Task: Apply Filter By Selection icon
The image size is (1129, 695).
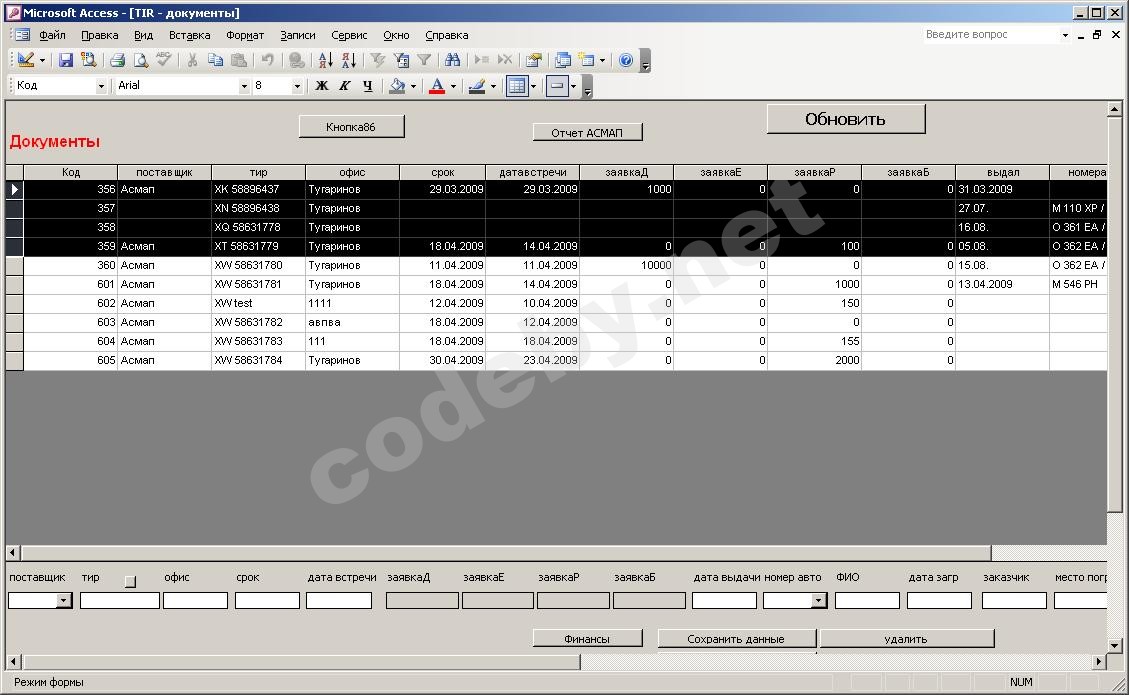Action: pyautogui.click(x=377, y=60)
